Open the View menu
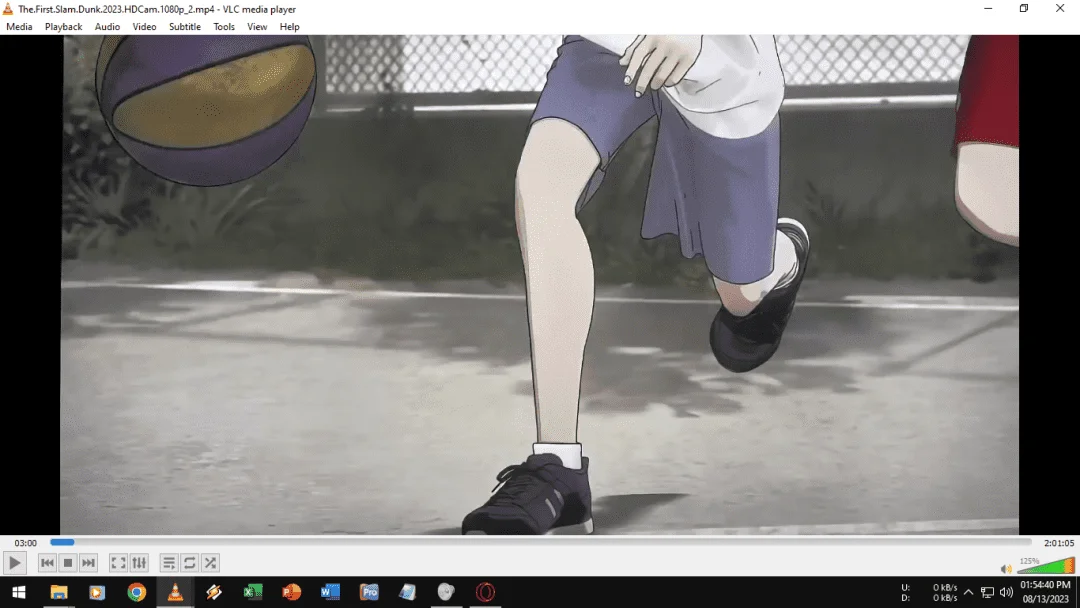1080x608 pixels. coord(257,27)
